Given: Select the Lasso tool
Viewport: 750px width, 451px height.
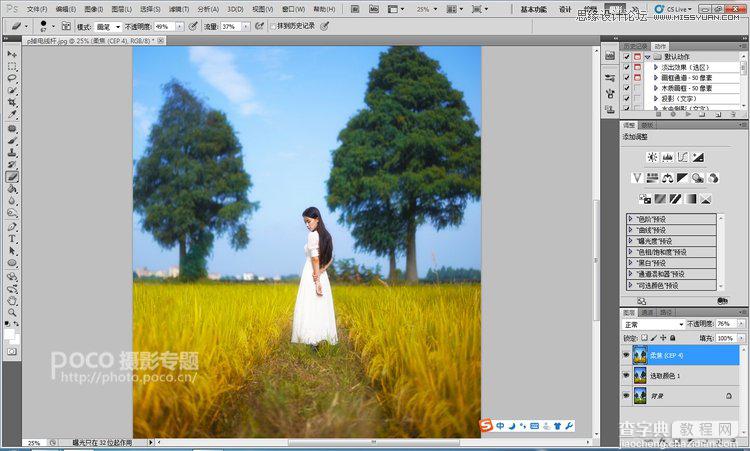Looking at the screenshot, I should [12, 78].
